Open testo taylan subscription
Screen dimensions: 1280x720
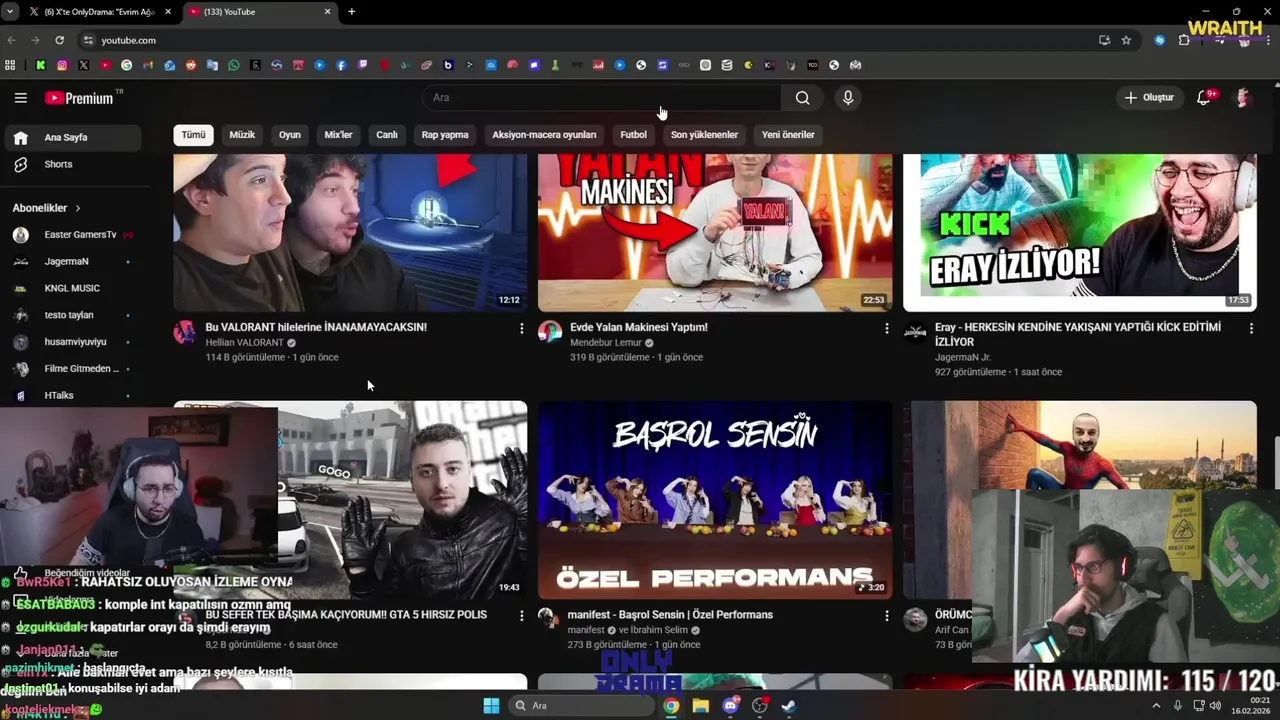(x=72, y=315)
